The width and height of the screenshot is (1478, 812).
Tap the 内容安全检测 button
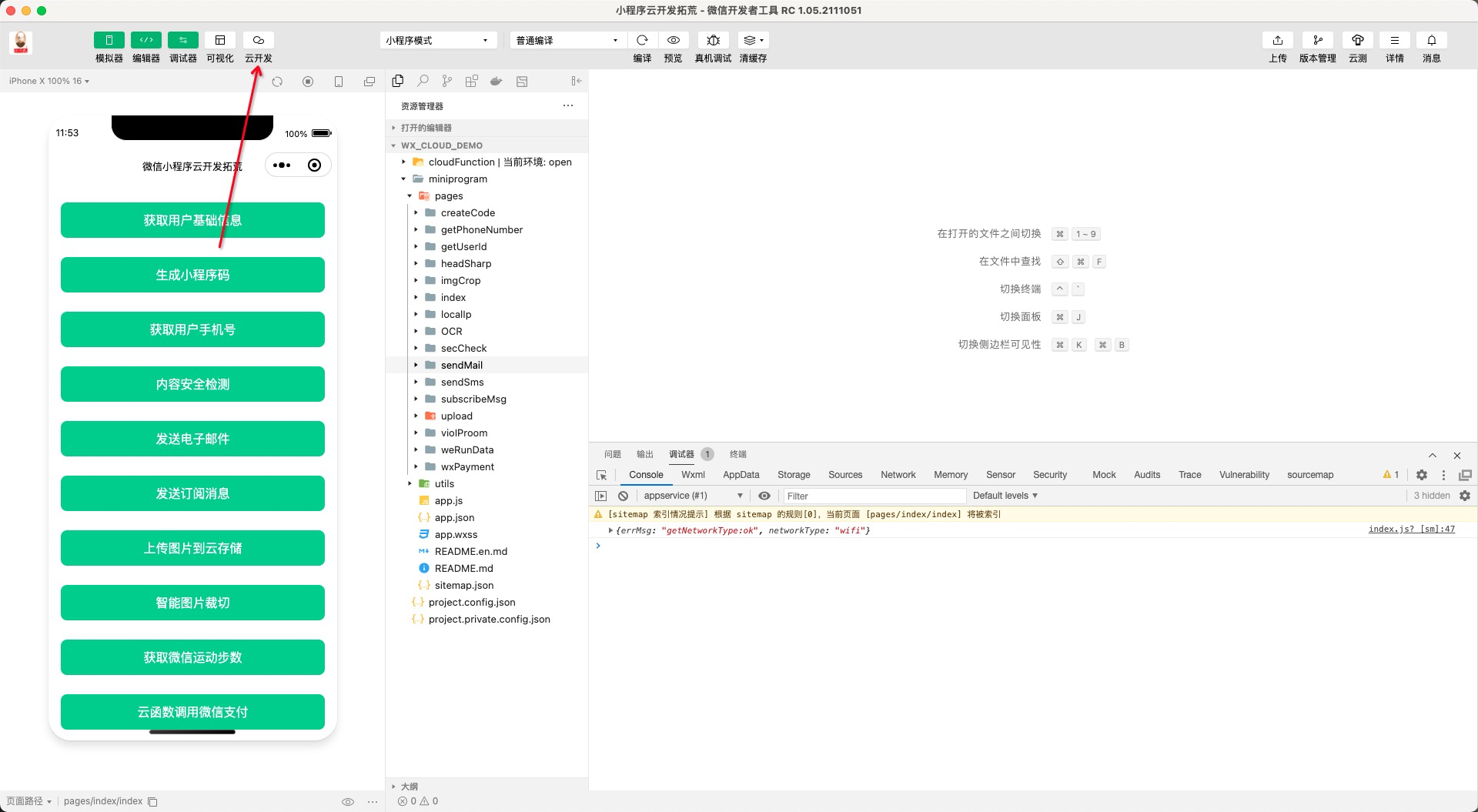192,385
